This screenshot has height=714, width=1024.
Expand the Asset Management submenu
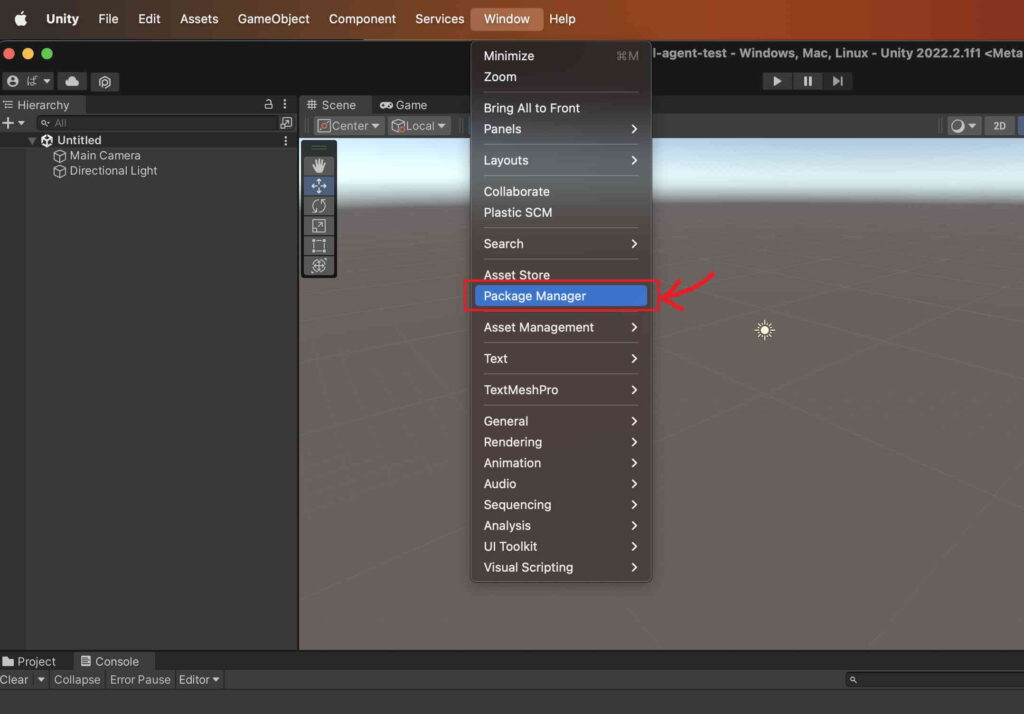tap(561, 327)
